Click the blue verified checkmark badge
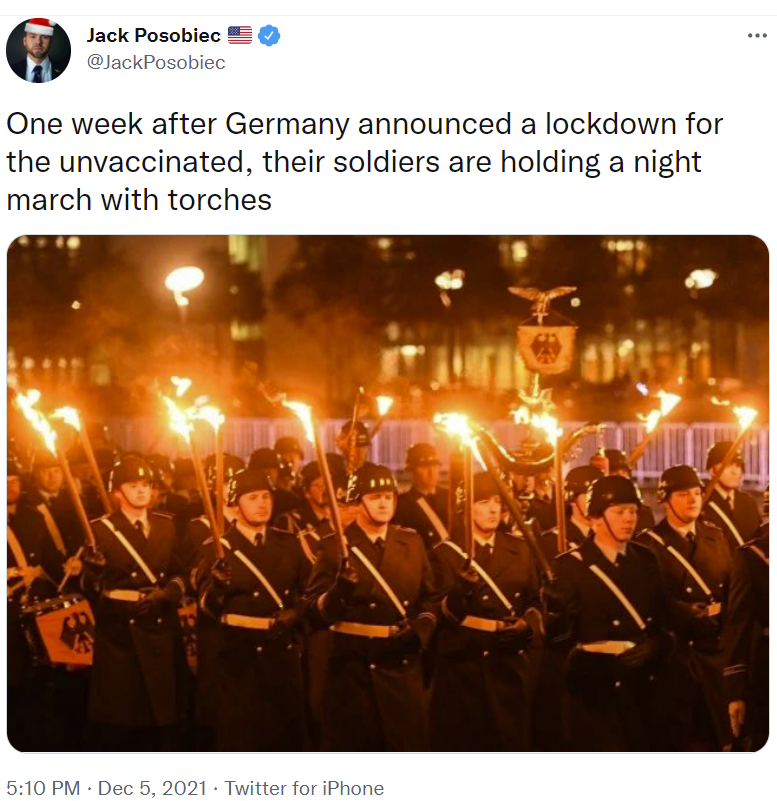 click(269, 36)
